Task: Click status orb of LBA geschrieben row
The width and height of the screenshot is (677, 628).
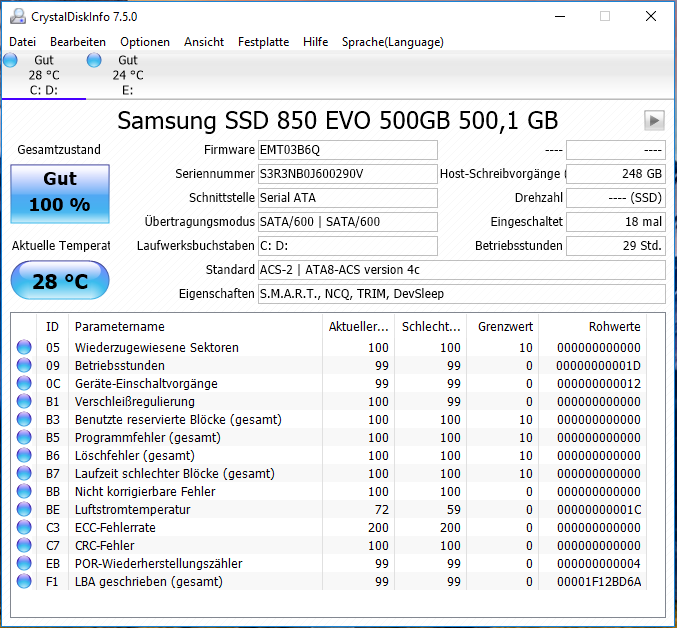Action: tap(24, 581)
